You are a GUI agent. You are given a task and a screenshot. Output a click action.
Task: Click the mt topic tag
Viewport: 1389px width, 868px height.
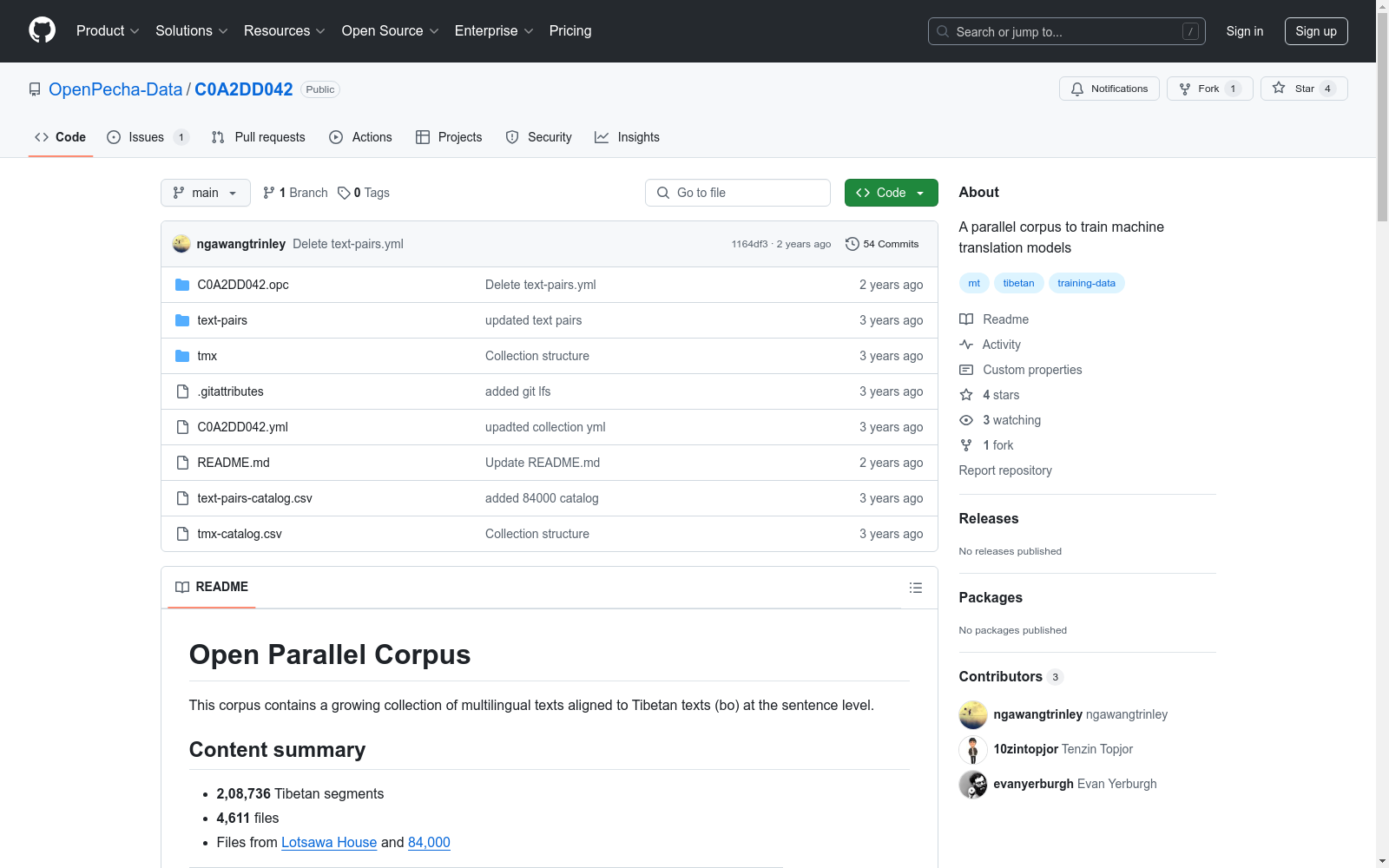click(x=974, y=283)
